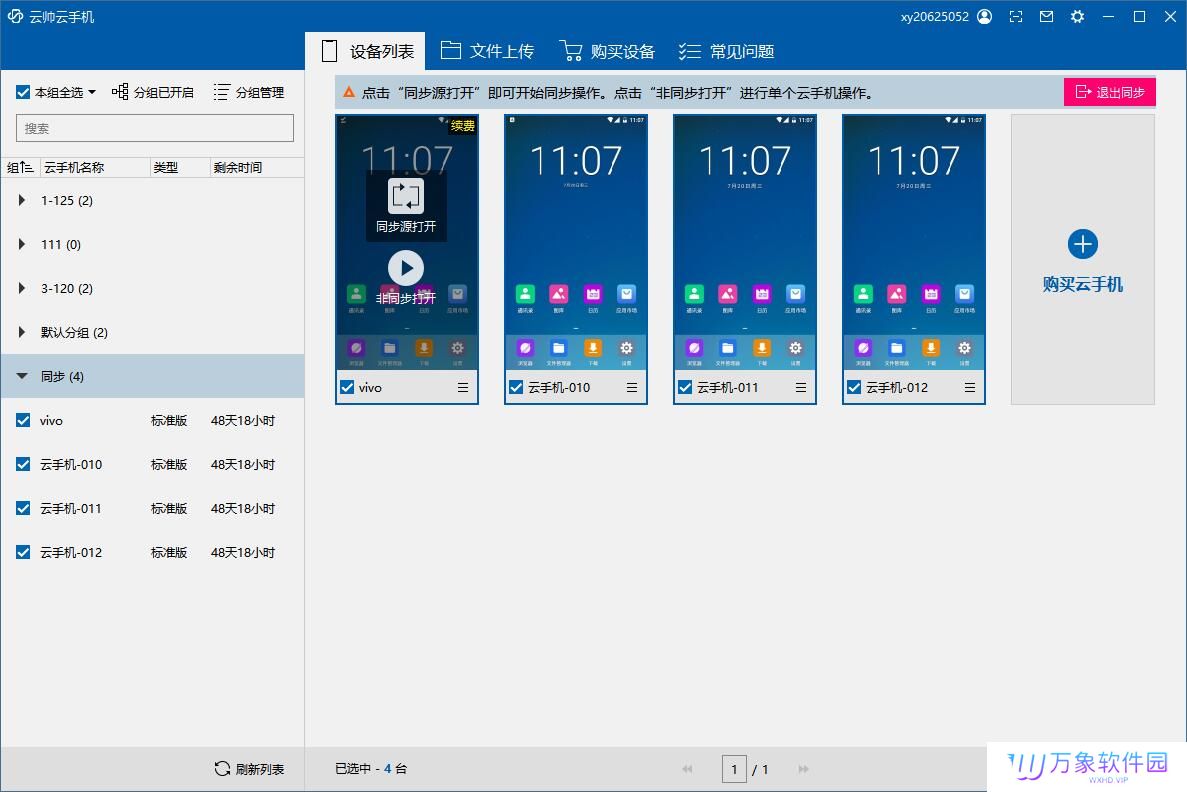Open the settings gear in title bar

click(1077, 17)
